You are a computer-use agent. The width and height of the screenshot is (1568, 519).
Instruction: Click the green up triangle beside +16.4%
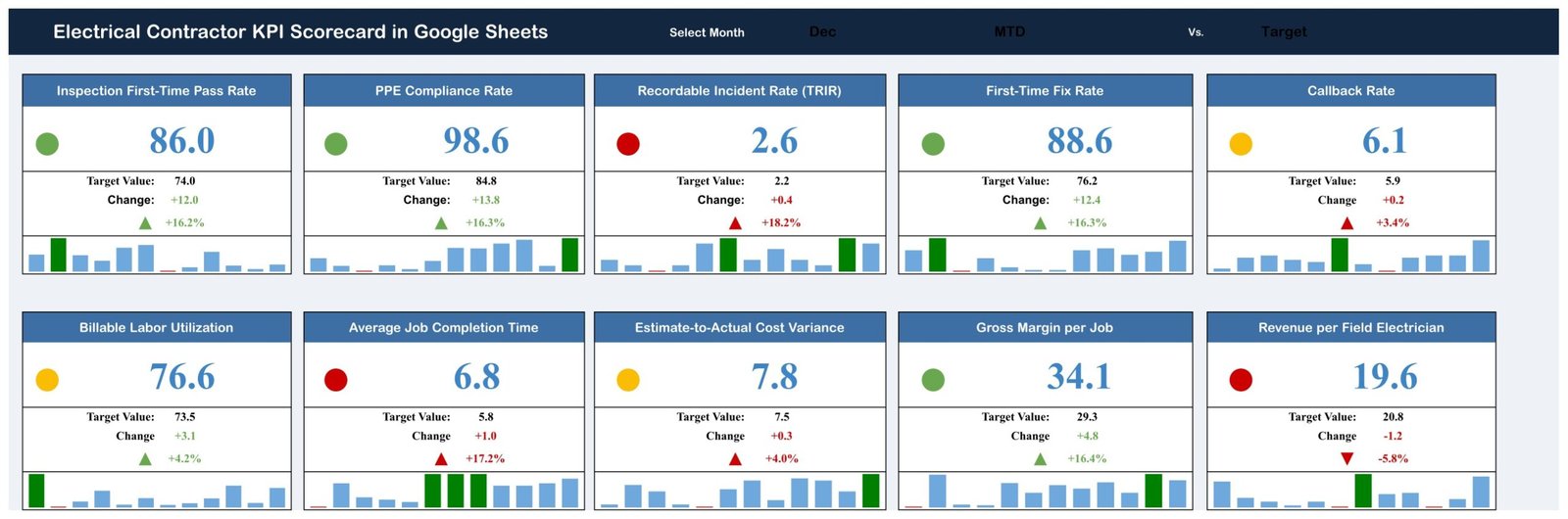1040,459
